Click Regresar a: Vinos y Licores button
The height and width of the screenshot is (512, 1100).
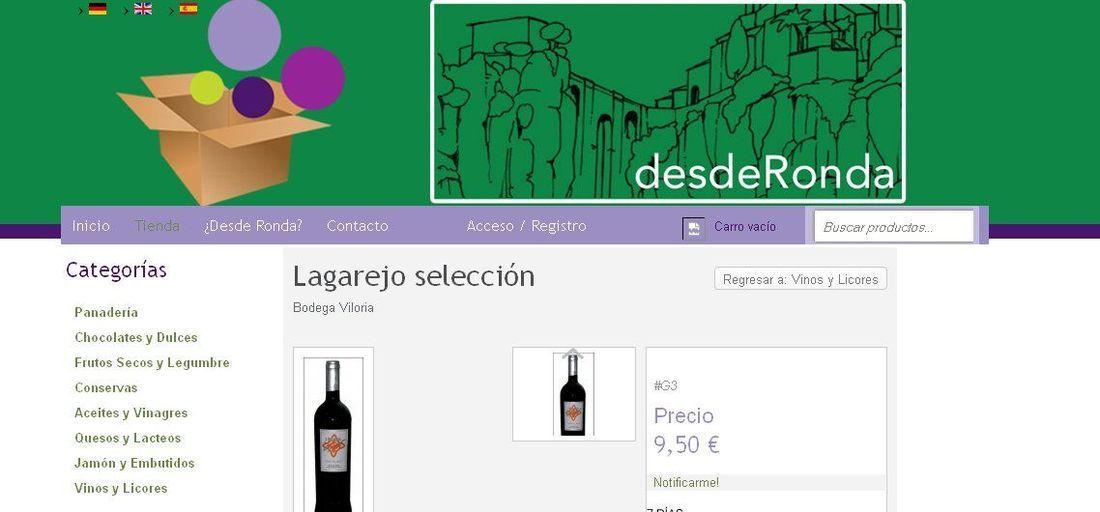click(800, 279)
